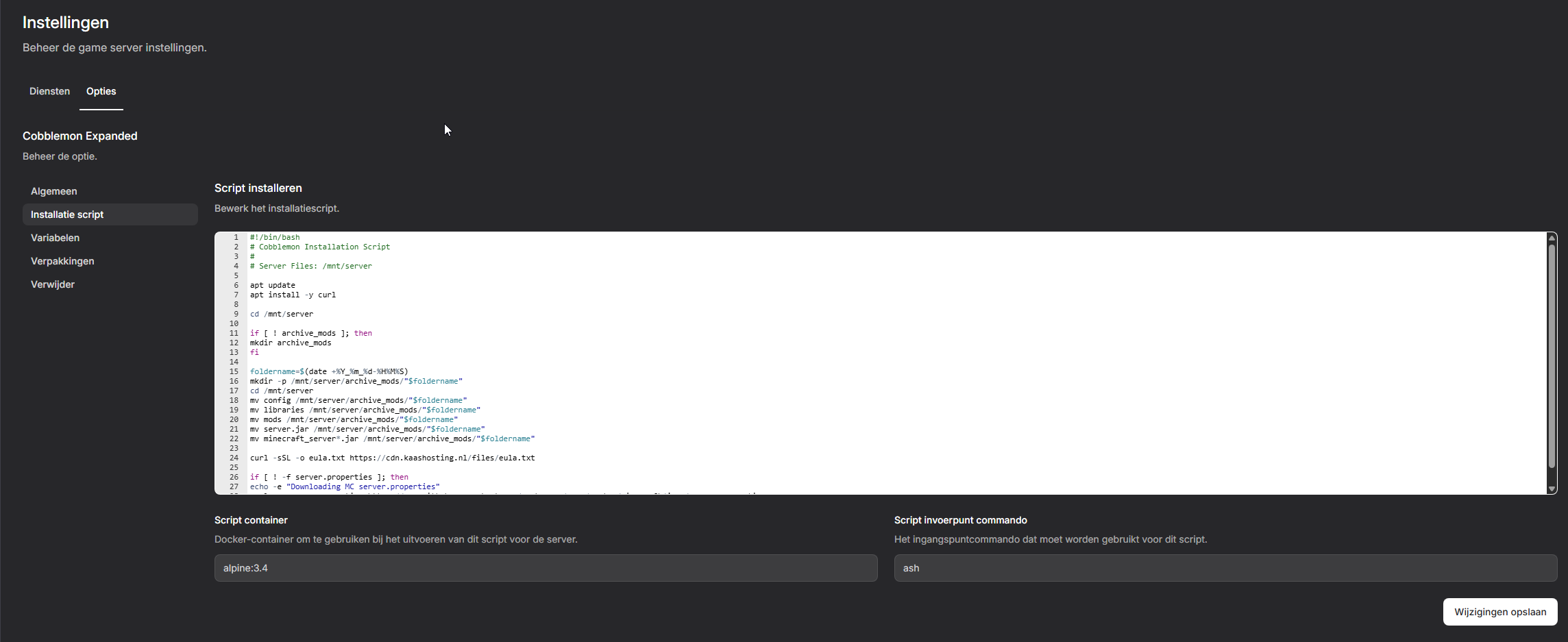Open the Algemeen section

tap(53, 191)
